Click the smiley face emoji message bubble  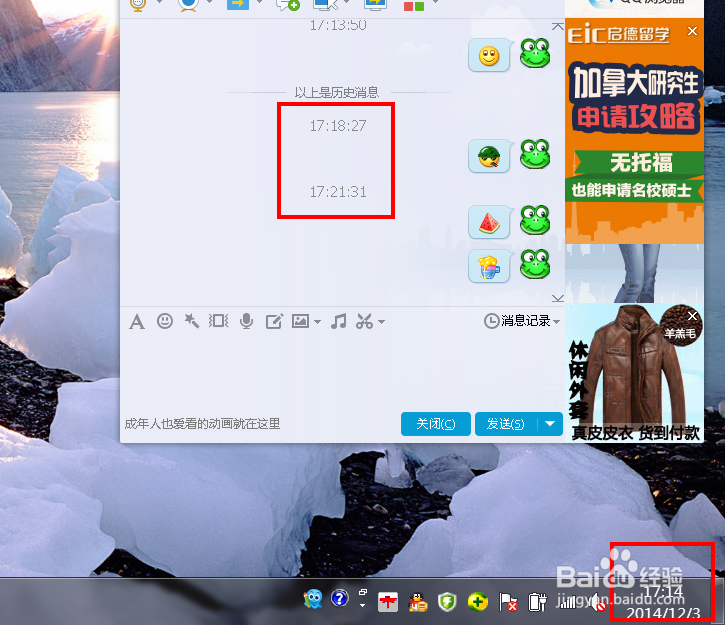pos(490,55)
